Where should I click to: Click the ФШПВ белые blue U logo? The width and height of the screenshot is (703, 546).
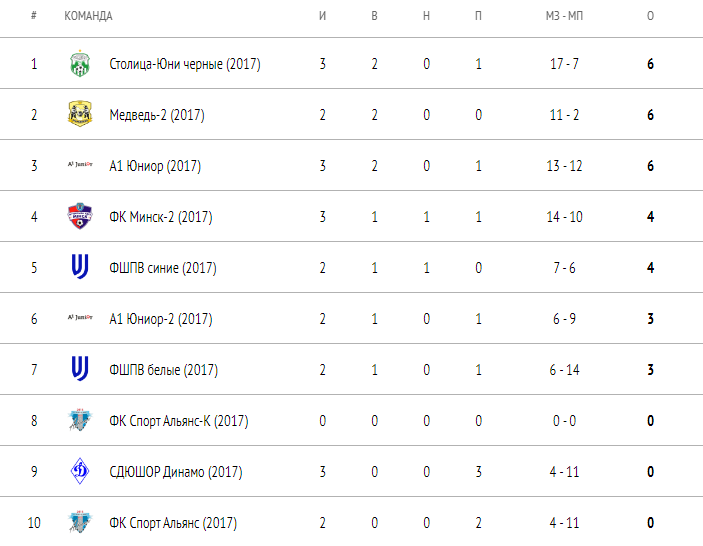(80, 368)
